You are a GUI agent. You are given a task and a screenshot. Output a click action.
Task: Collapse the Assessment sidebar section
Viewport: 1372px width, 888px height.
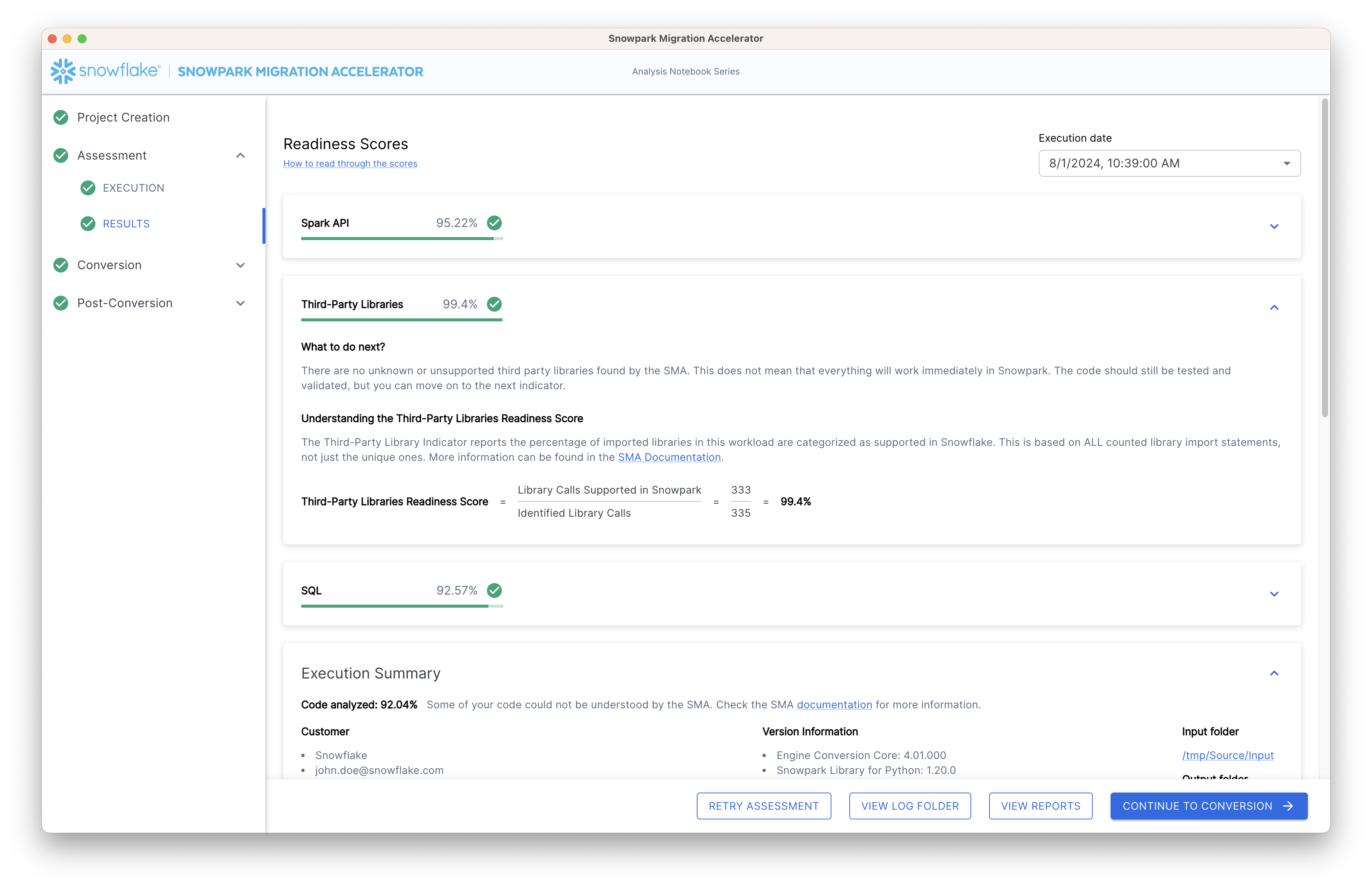click(x=240, y=155)
